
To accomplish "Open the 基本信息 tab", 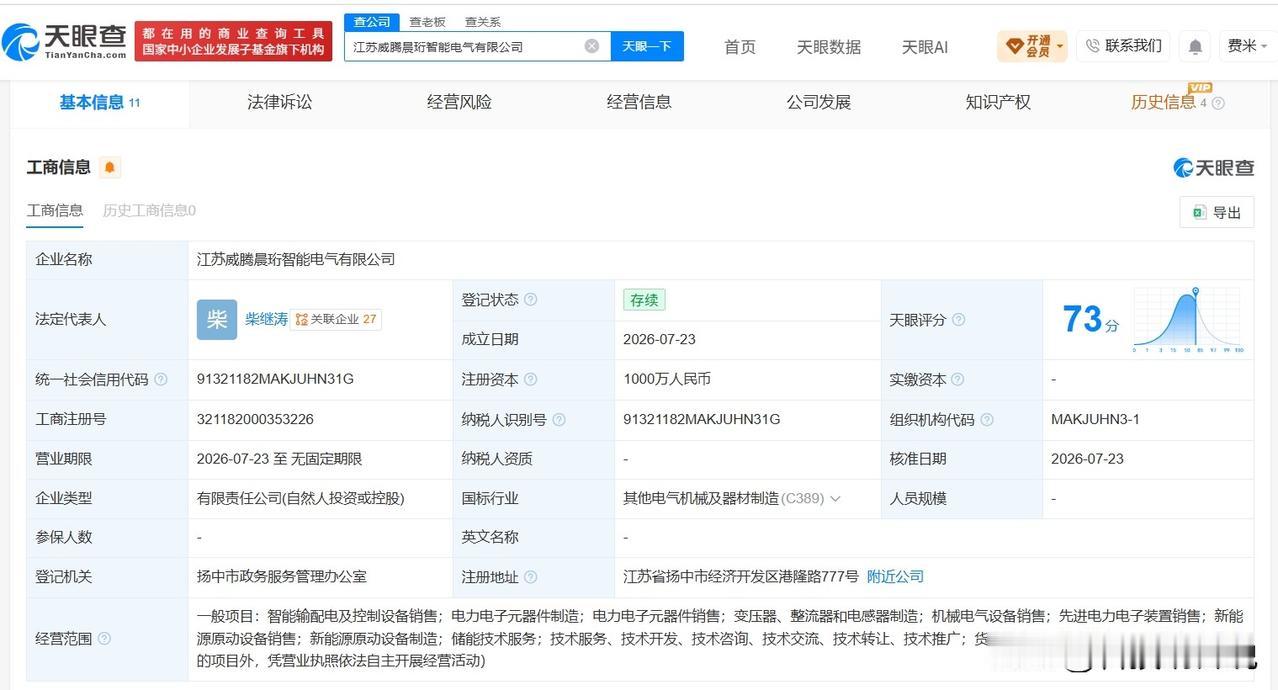I will coord(99,102).
